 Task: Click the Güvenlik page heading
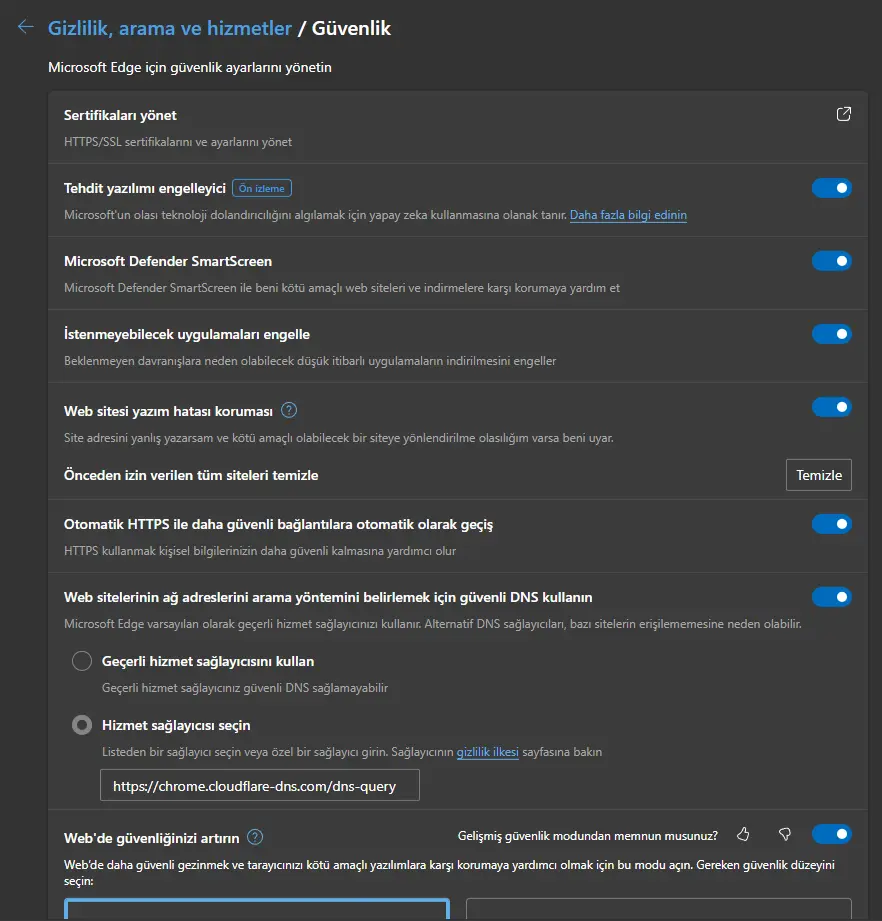pyautogui.click(x=351, y=28)
